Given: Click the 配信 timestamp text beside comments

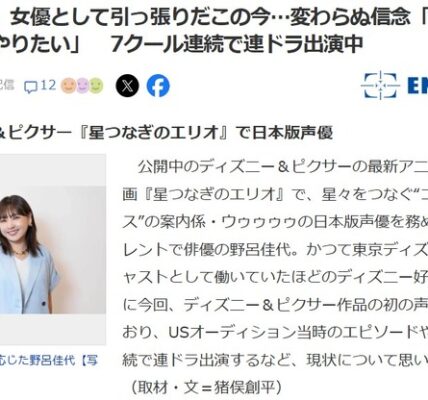Looking at the screenshot, I should (6, 85).
